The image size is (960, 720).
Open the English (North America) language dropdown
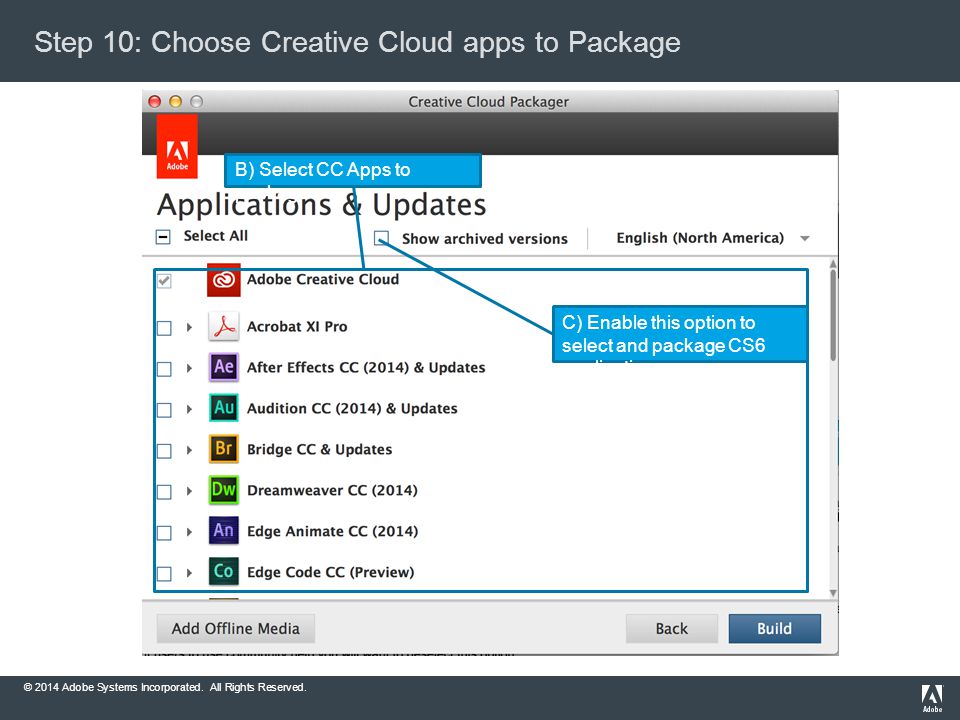pos(713,238)
